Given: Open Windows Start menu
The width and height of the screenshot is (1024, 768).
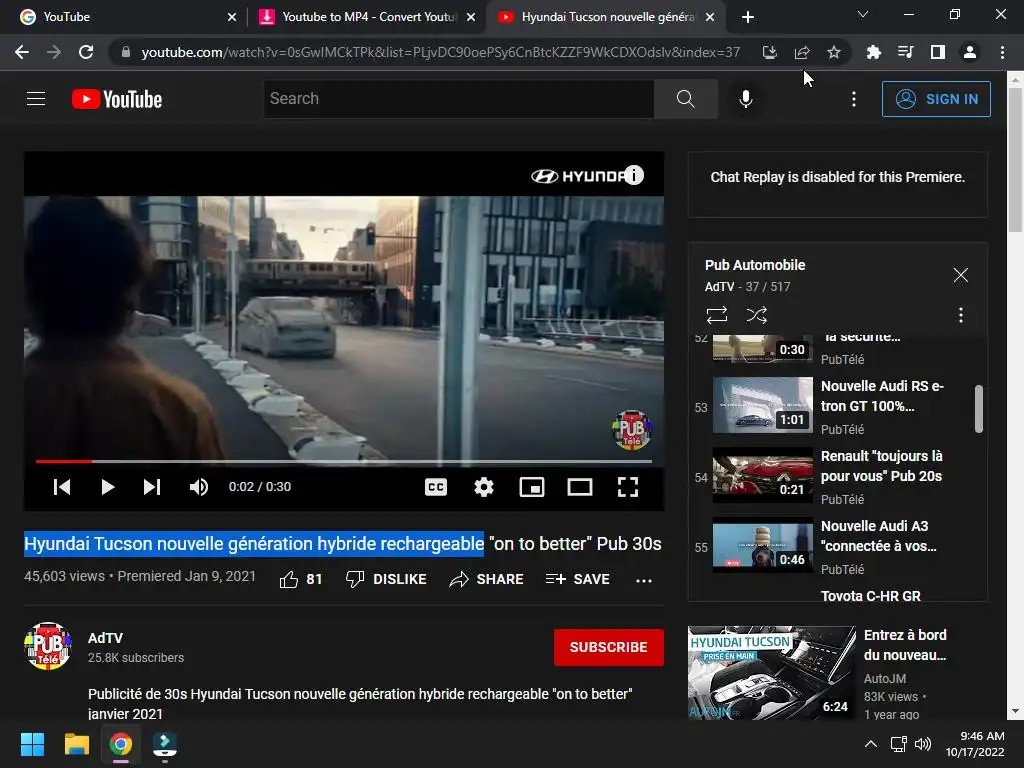Looking at the screenshot, I should (32, 744).
